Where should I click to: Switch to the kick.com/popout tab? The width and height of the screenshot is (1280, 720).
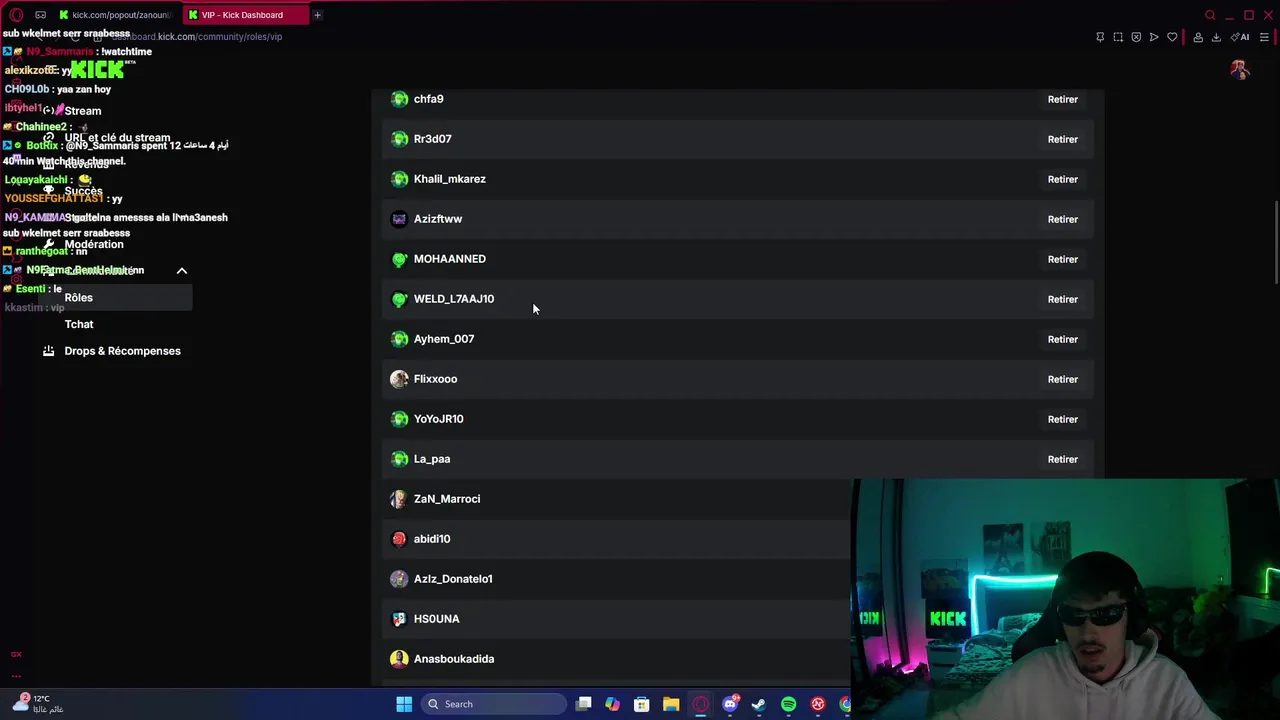click(117, 15)
